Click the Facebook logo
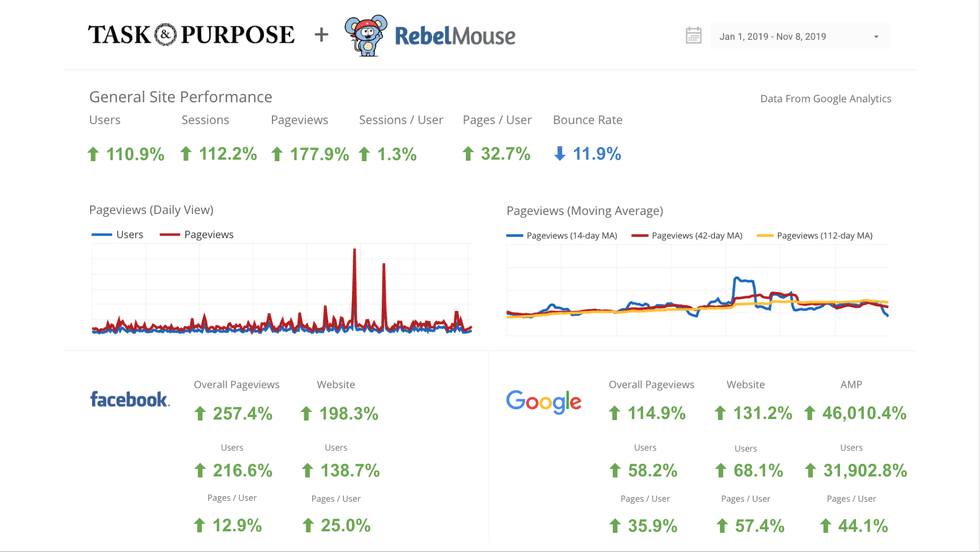The image size is (980, 552). (130, 400)
